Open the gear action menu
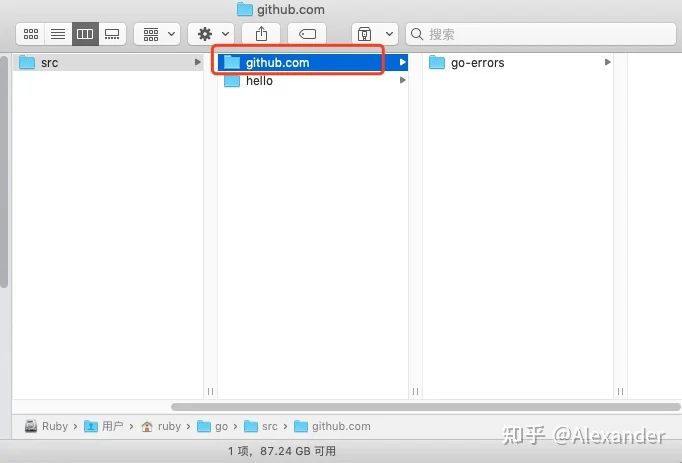682x463 pixels. pos(210,34)
